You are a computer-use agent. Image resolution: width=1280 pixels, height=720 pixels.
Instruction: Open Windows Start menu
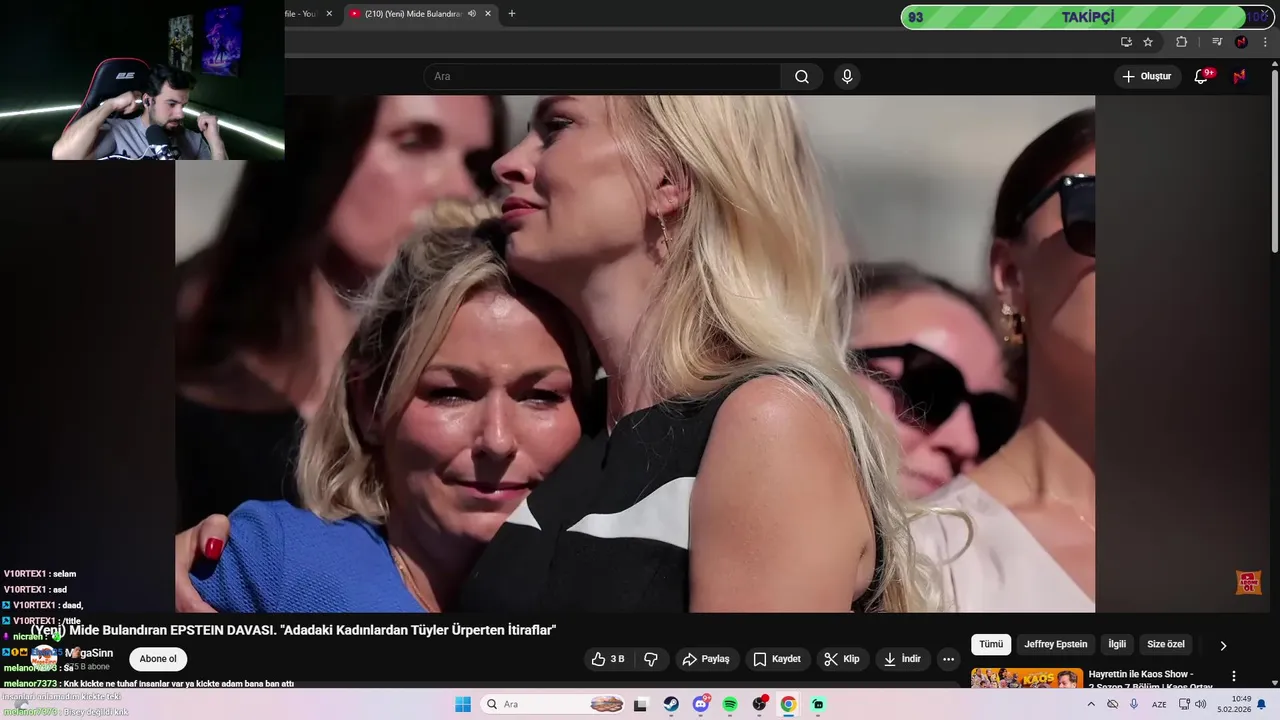click(x=463, y=704)
